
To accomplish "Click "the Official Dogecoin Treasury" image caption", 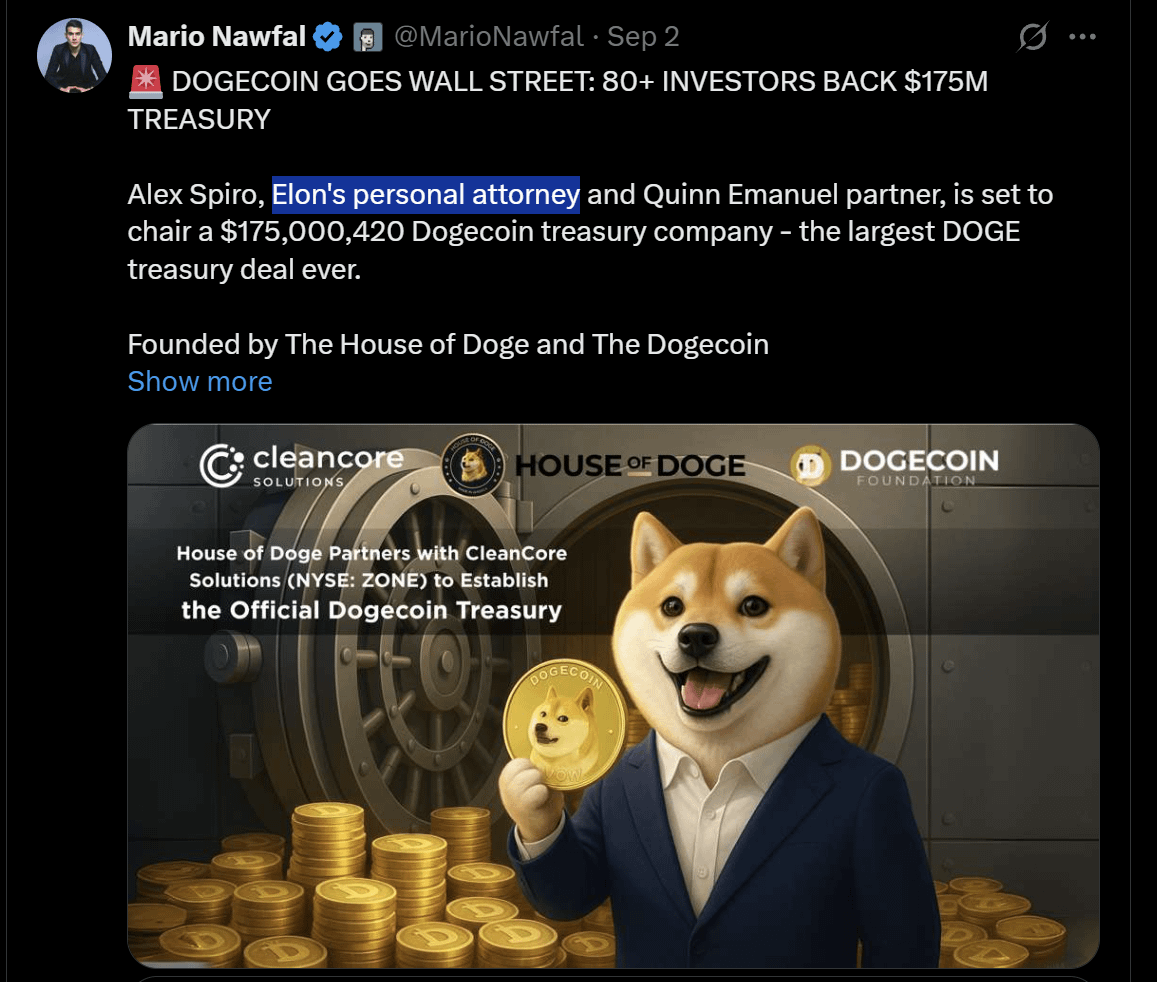I will [372, 610].
